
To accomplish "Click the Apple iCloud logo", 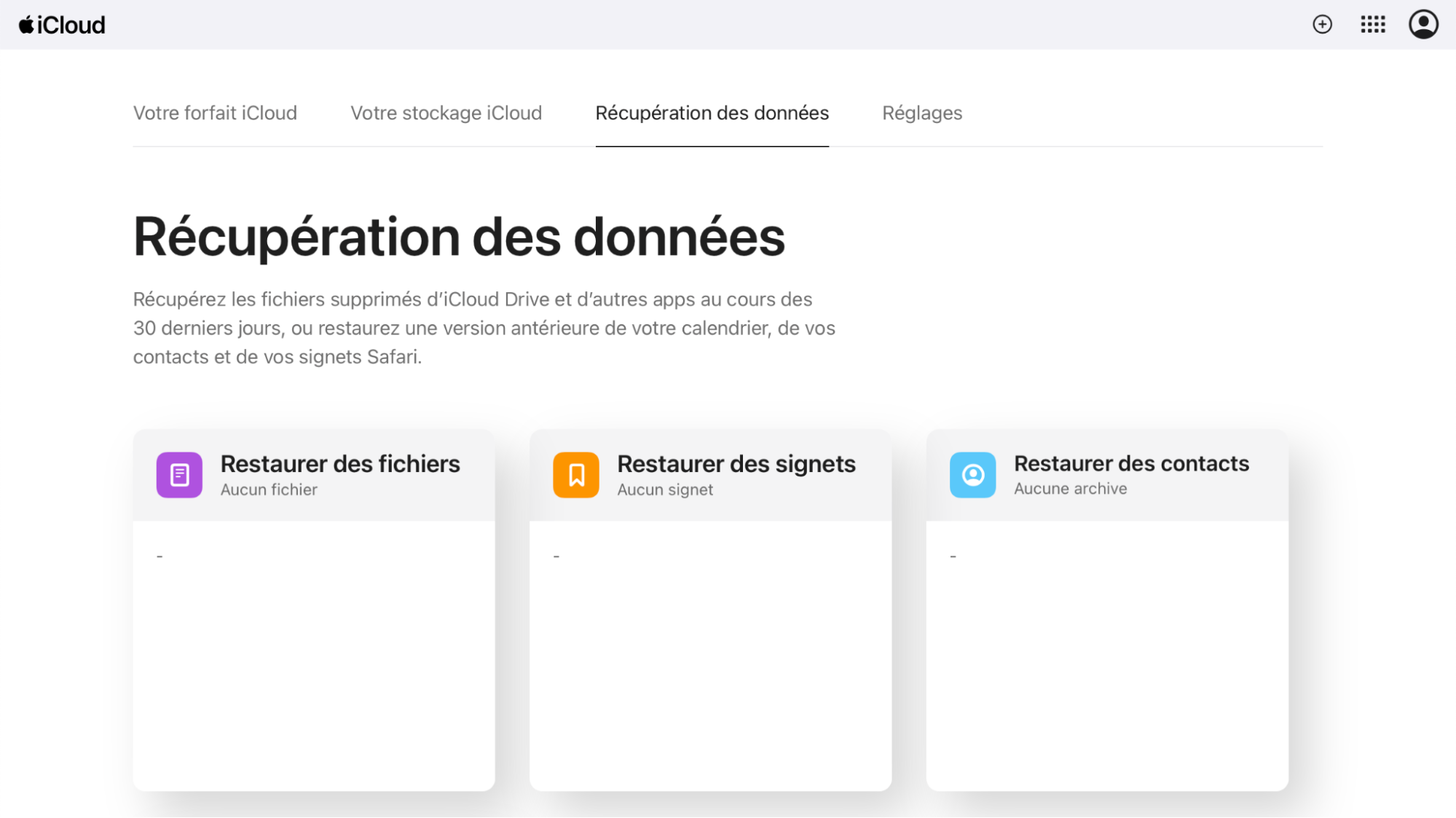I will [62, 24].
